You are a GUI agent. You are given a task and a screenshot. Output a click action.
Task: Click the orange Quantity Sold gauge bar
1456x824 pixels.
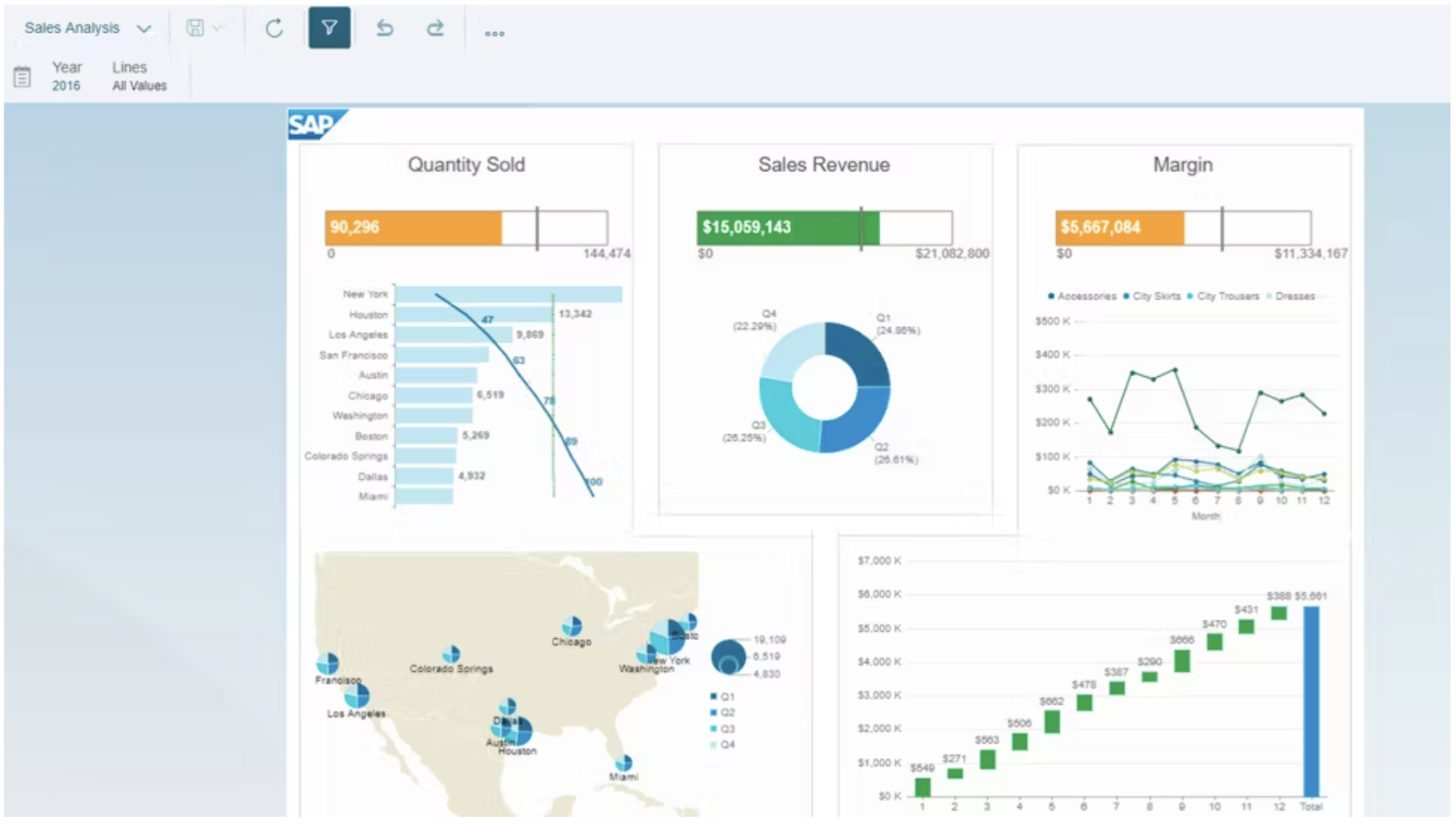(x=414, y=228)
